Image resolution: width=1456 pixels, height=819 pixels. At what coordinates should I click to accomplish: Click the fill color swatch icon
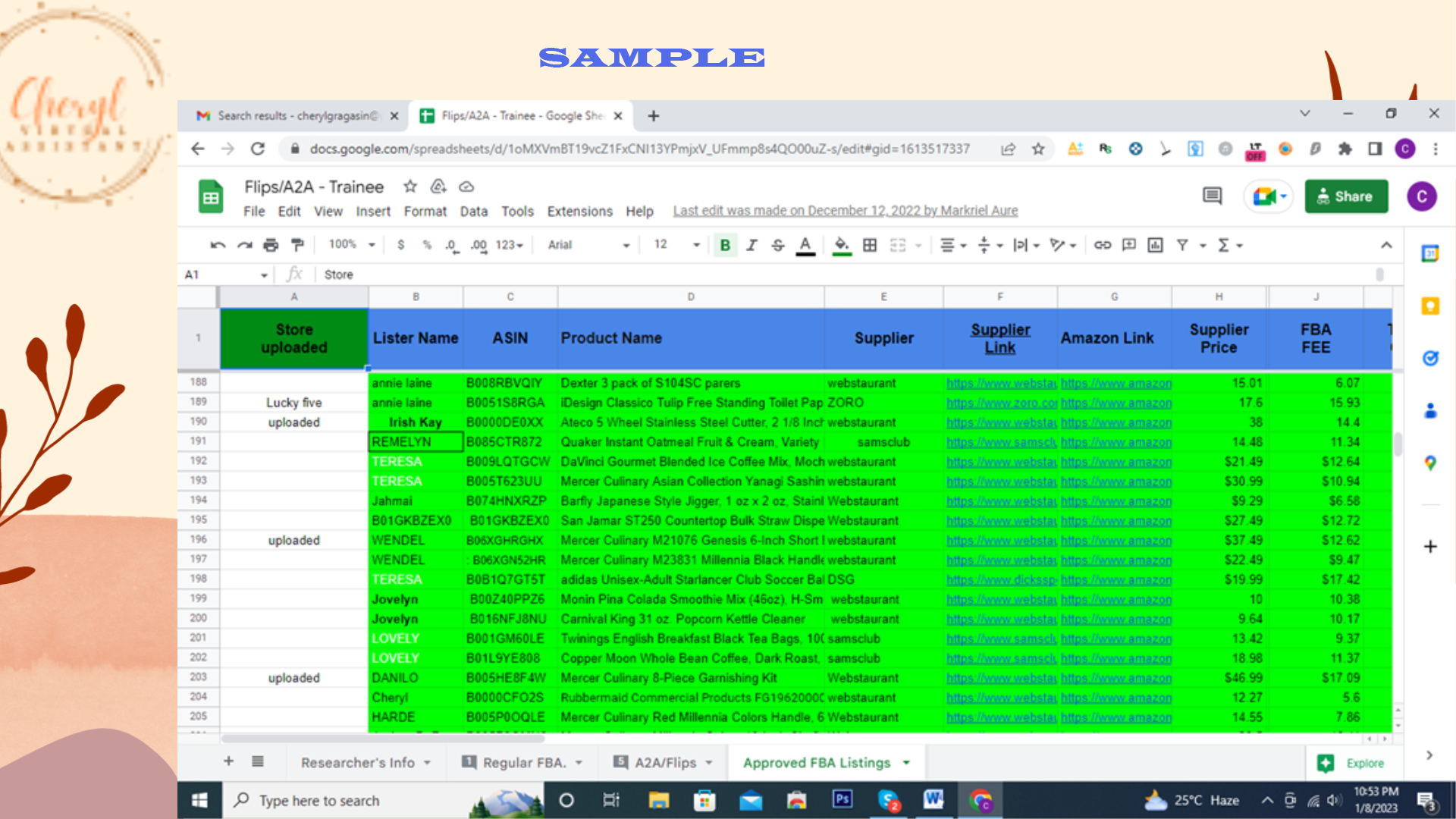(x=841, y=245)
